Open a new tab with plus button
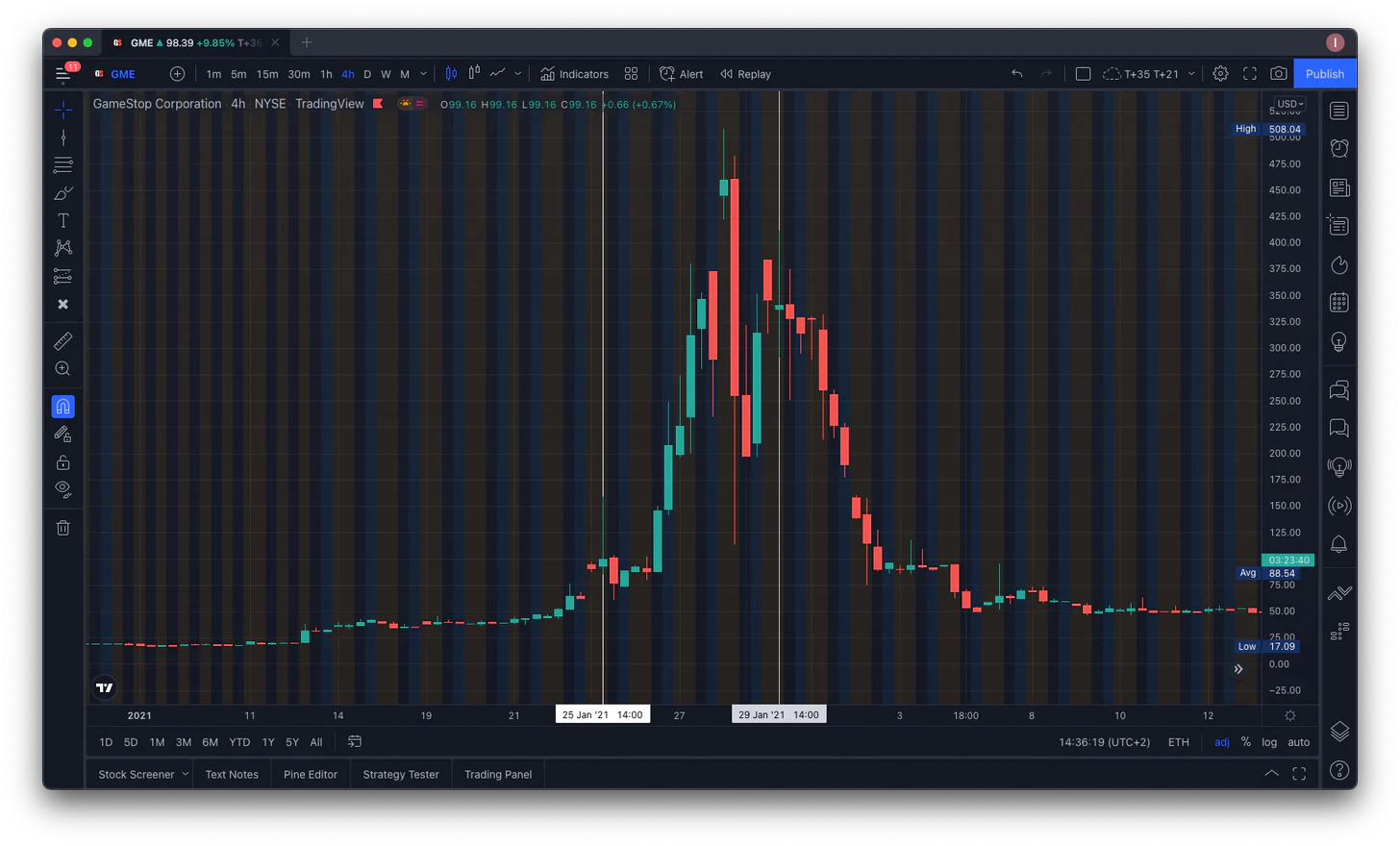 pos(307,42)
